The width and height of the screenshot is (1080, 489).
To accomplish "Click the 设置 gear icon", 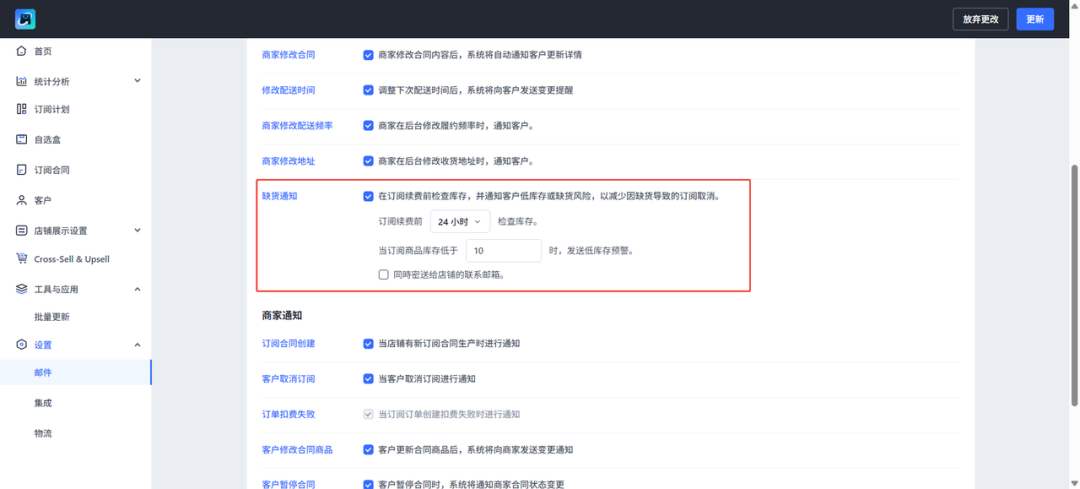I will (21, 345).
